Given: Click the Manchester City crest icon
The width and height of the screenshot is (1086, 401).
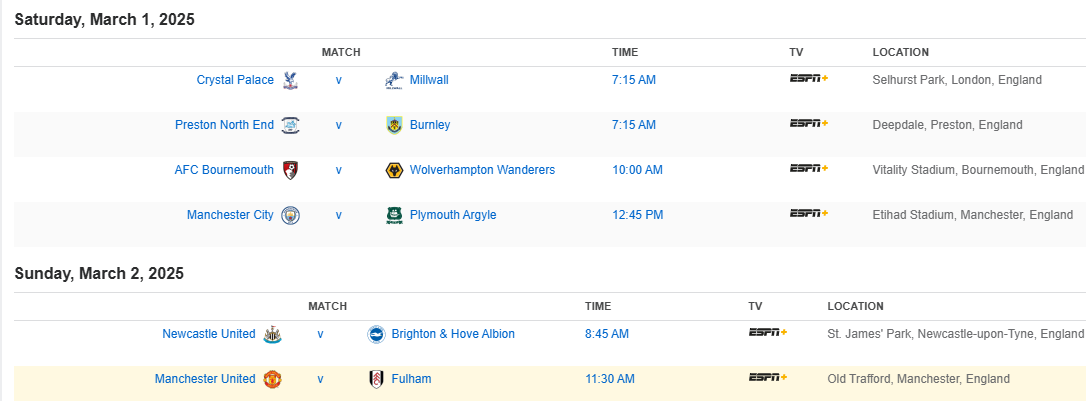Looking at the screenshot, I should coord(290,215).
